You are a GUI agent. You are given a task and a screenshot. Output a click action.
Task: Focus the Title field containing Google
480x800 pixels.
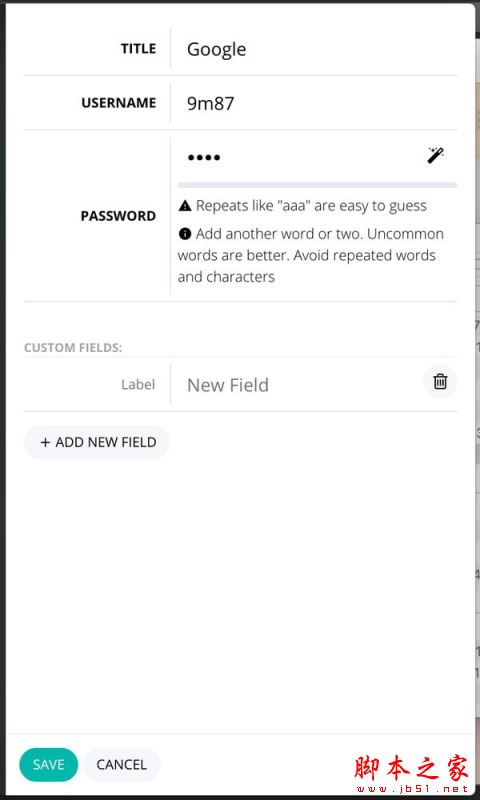(314, 49)
